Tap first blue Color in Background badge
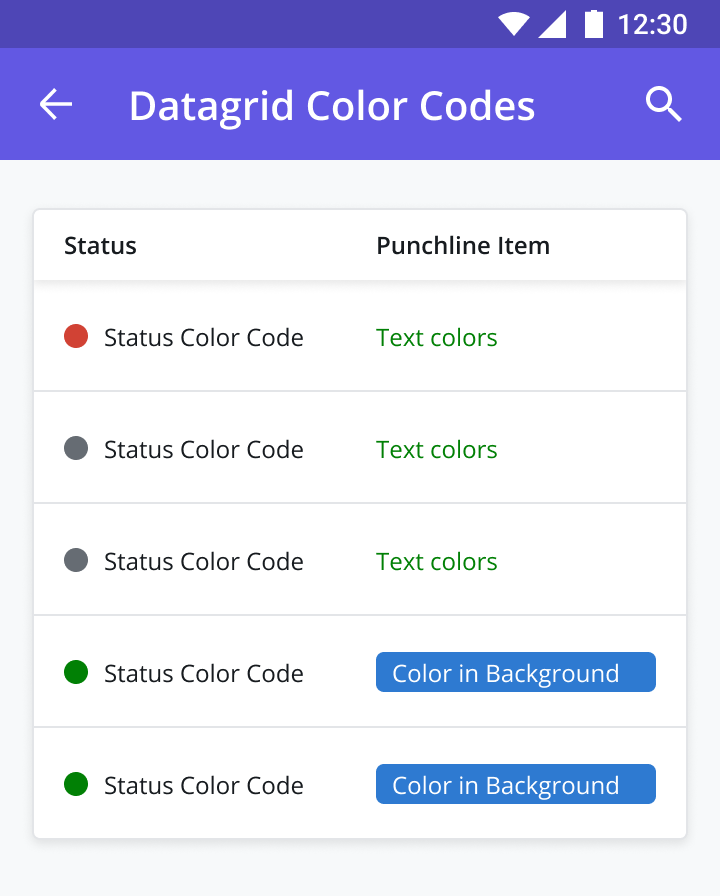720x896 pixels. (x=516, y=672)
